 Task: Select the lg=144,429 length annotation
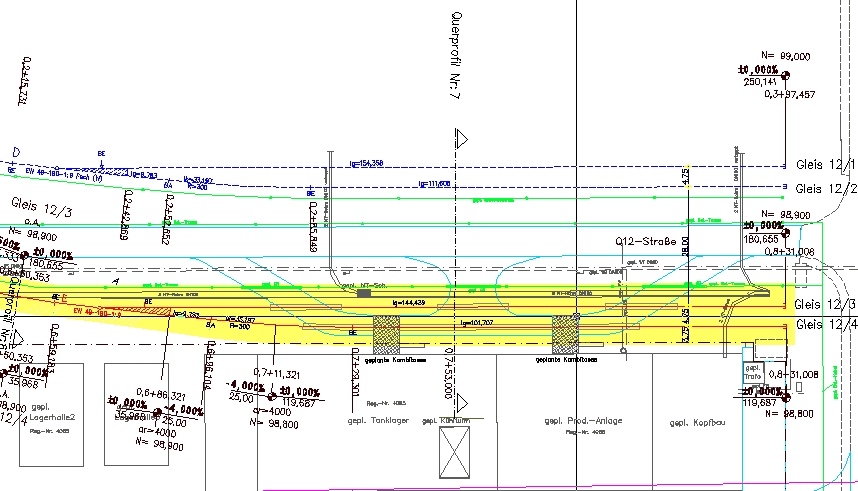click(x=406, y=302)
